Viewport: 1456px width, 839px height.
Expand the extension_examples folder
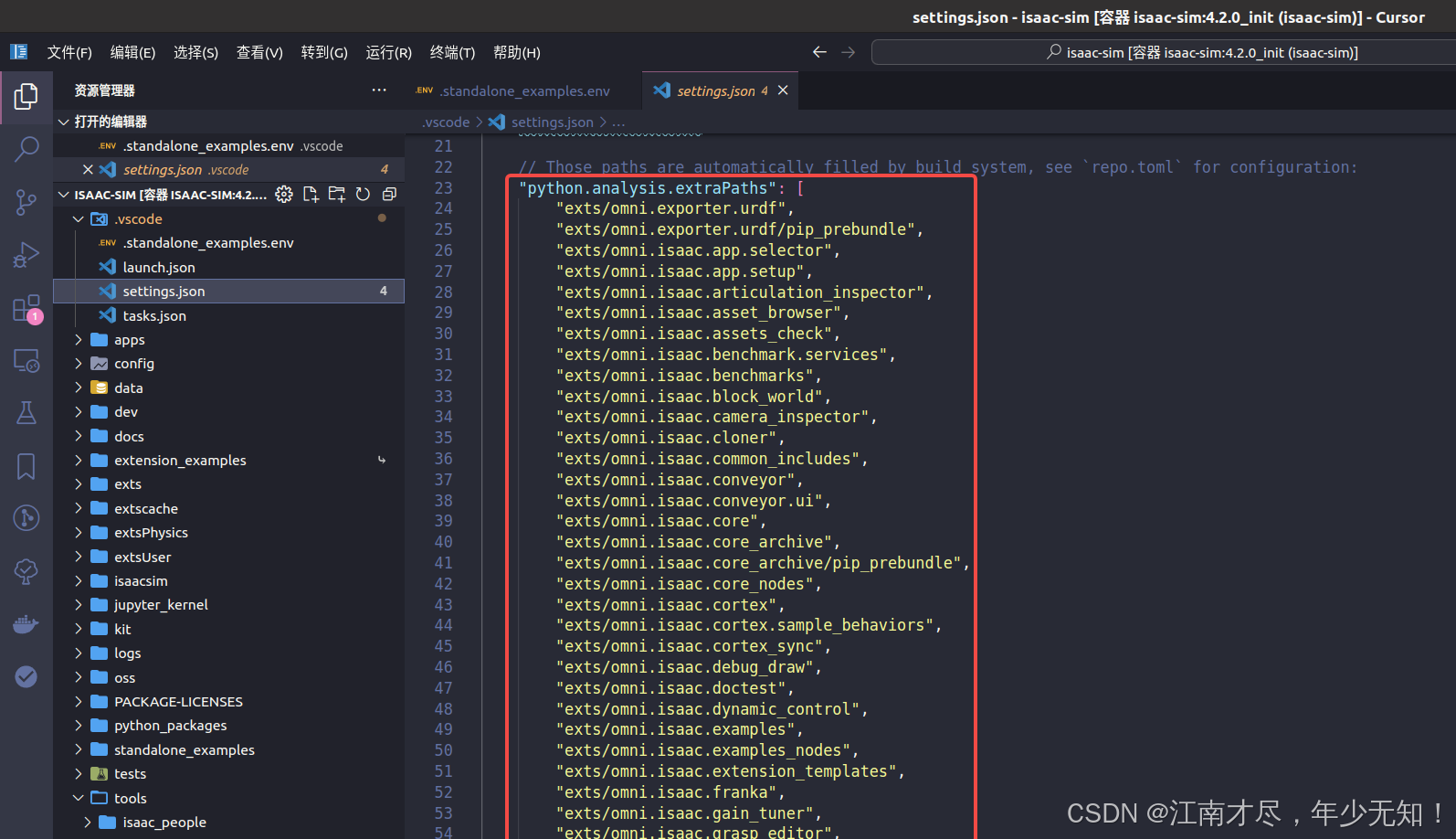[228, 460]
